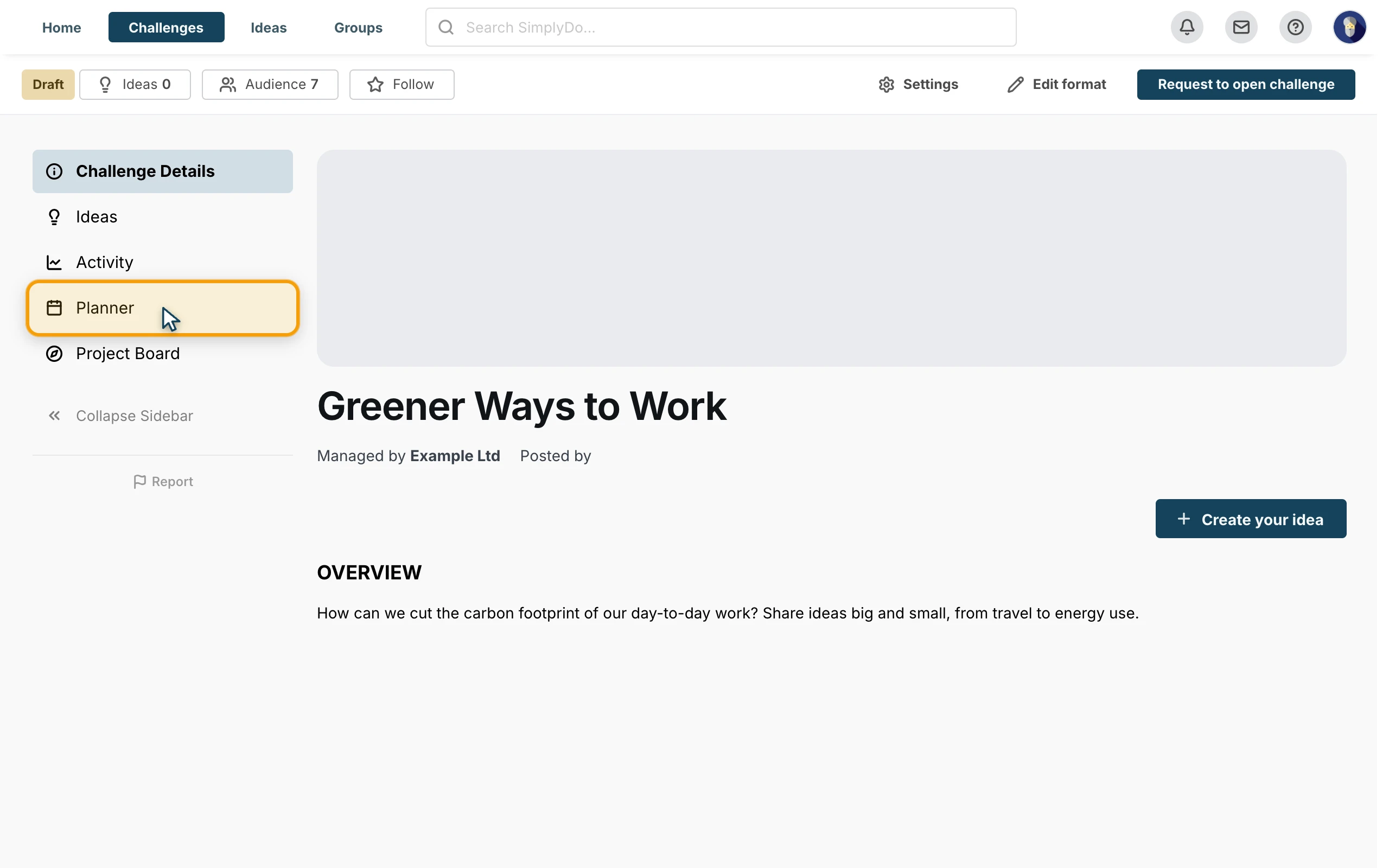Open the messages envelope icon
1389x868 pixels.
(x=1241, y=27)
